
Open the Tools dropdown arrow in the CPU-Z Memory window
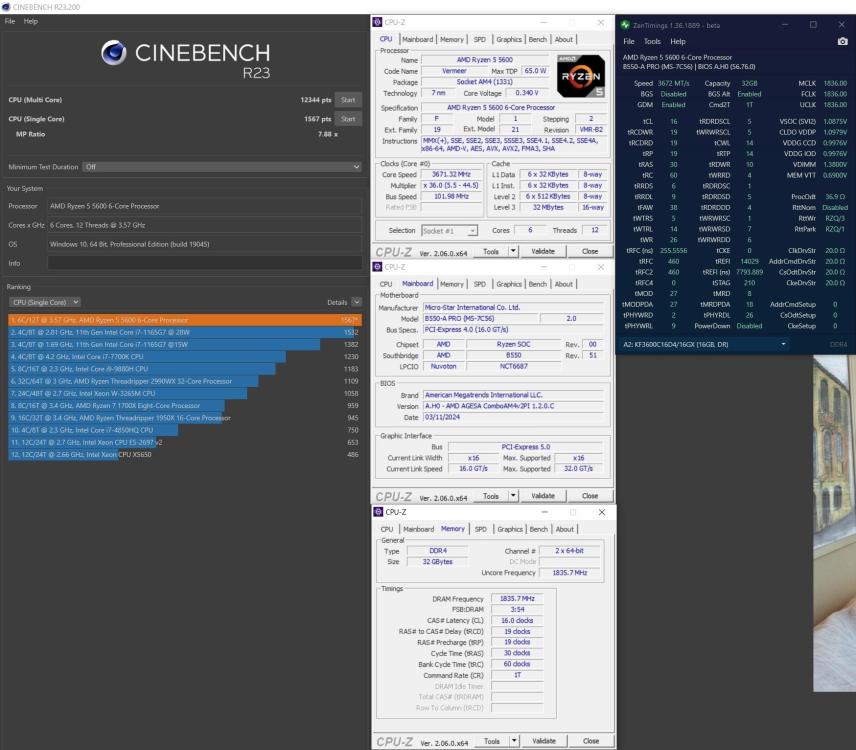tap(514, 741)
